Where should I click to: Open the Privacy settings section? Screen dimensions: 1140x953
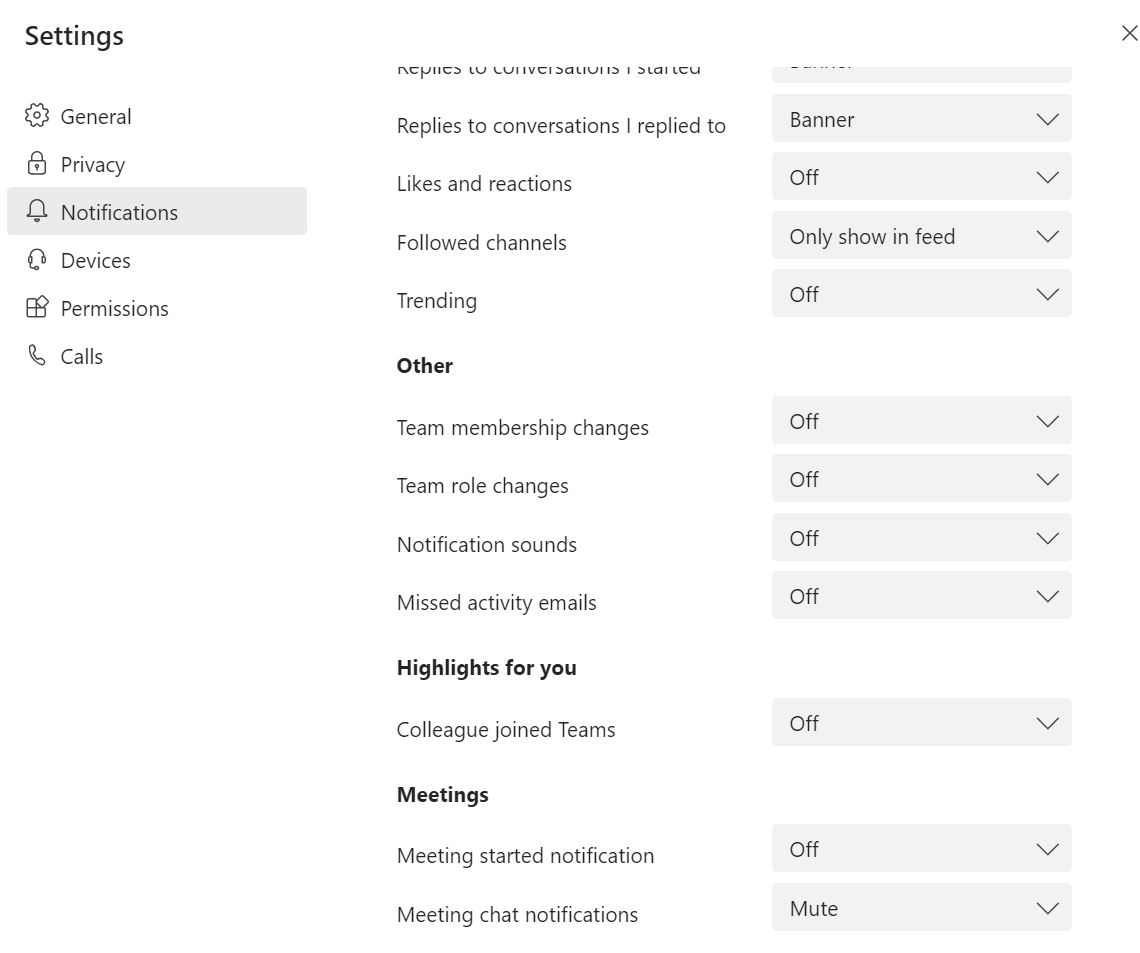pos(92,164)
